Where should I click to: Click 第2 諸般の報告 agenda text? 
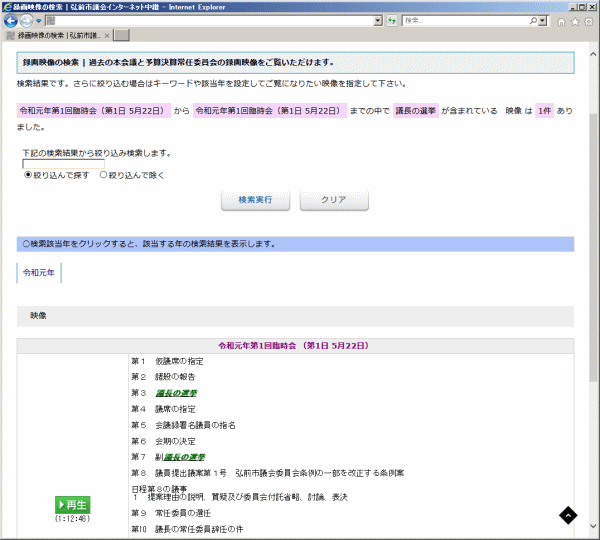163,377
